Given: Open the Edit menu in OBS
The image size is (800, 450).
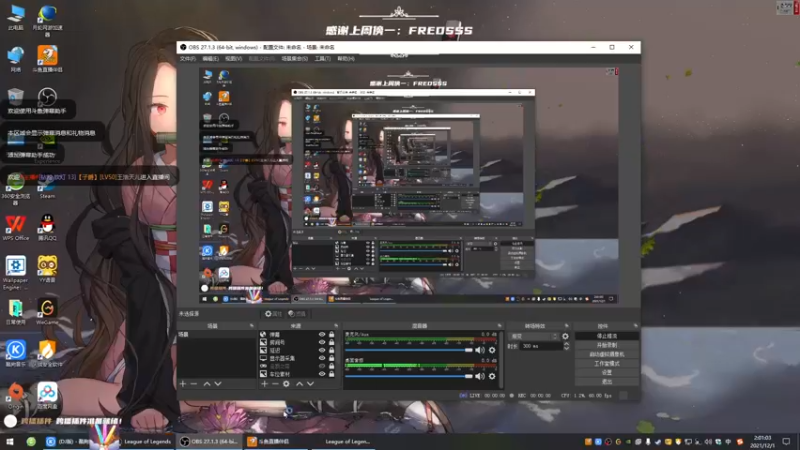Looking at the screenshot, I should click(210, 59).
